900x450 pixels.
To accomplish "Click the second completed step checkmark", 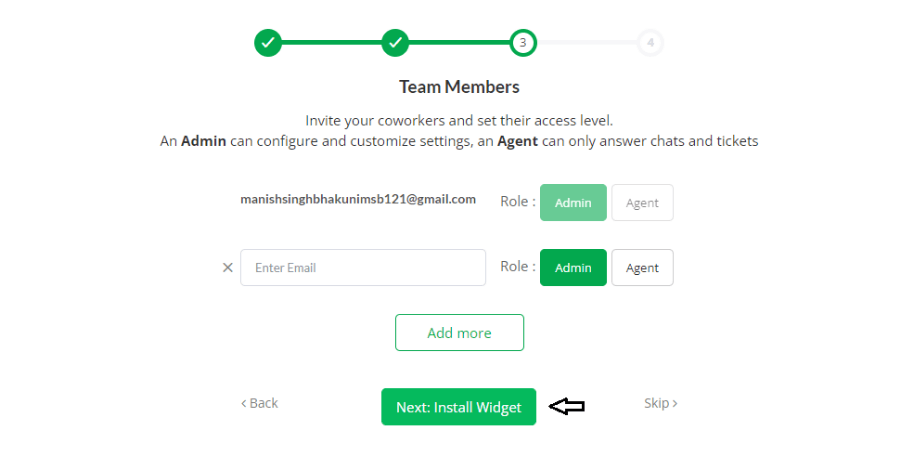I will [x=395, y=42].
